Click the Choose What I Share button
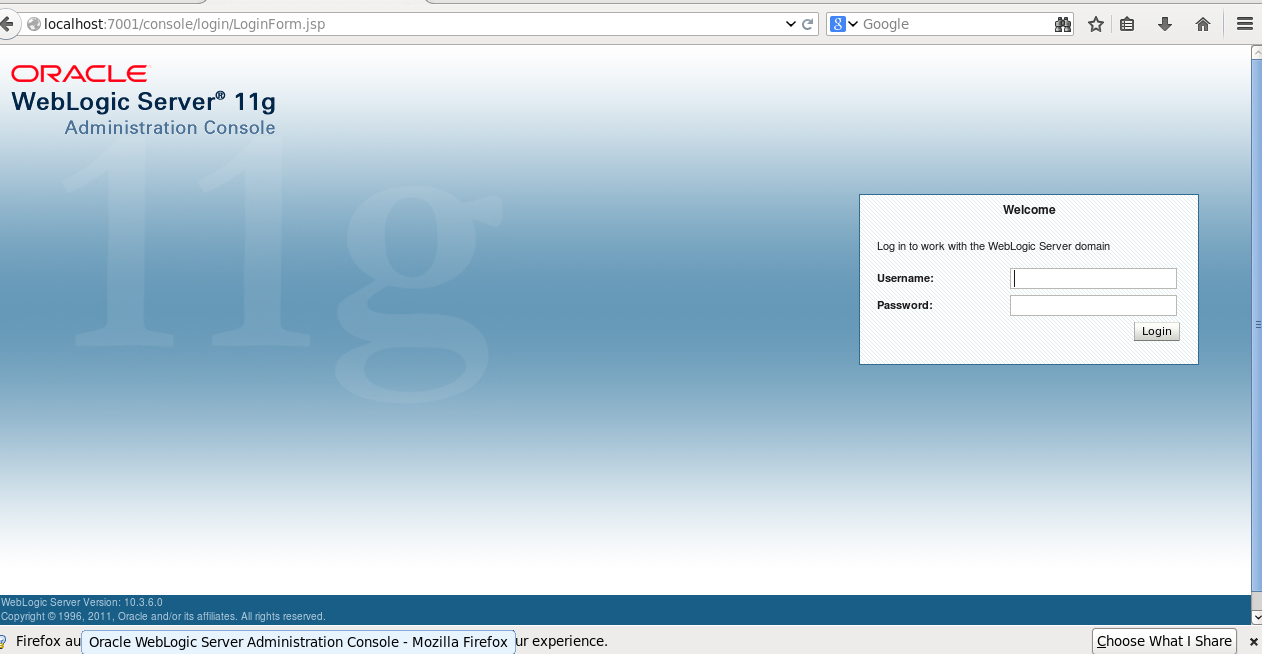 click(1164, 641)
